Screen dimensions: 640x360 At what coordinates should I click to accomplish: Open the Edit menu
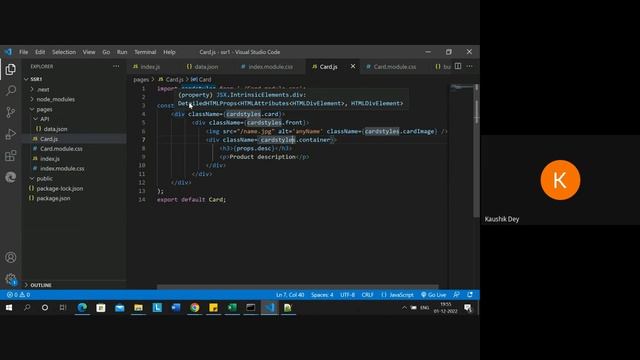coord(40,52)
